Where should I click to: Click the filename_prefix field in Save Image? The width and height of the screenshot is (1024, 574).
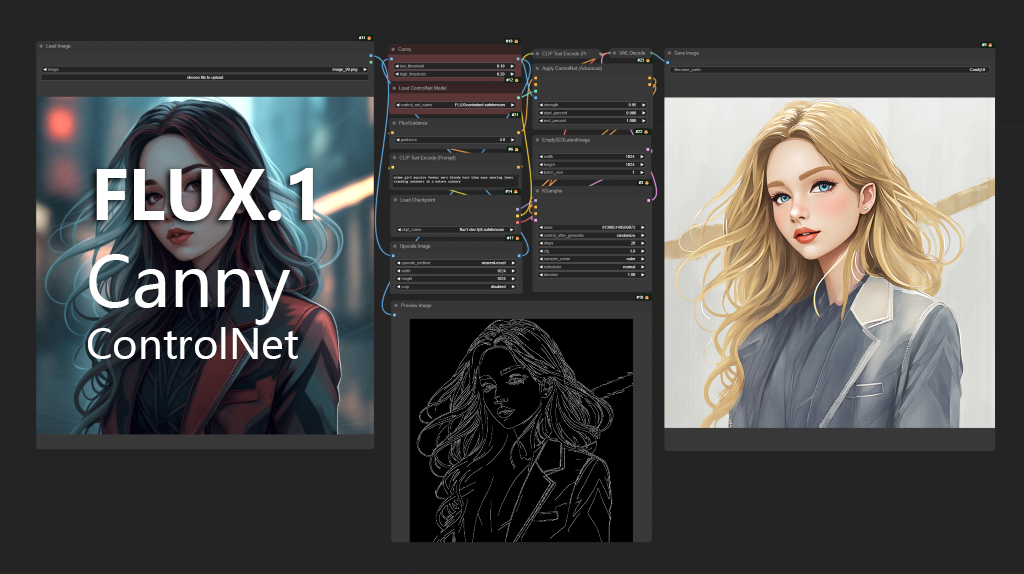click(x=829, y=69)
